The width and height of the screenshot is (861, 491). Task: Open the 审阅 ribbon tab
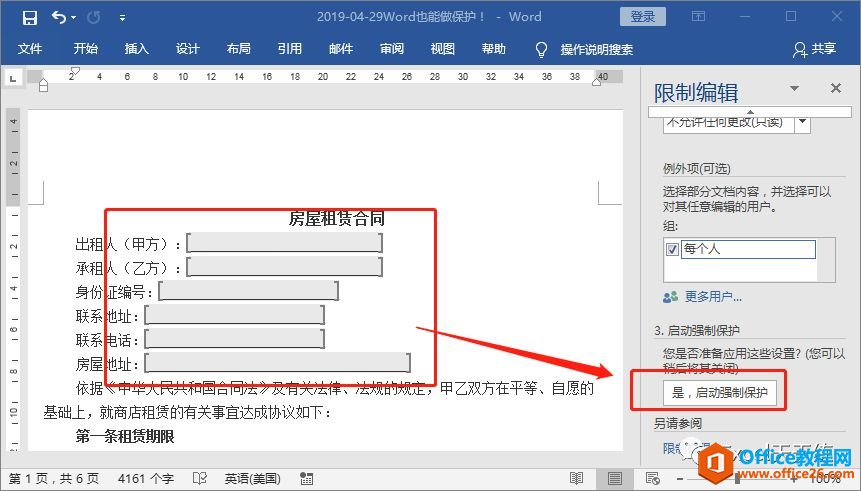[391, 49]
